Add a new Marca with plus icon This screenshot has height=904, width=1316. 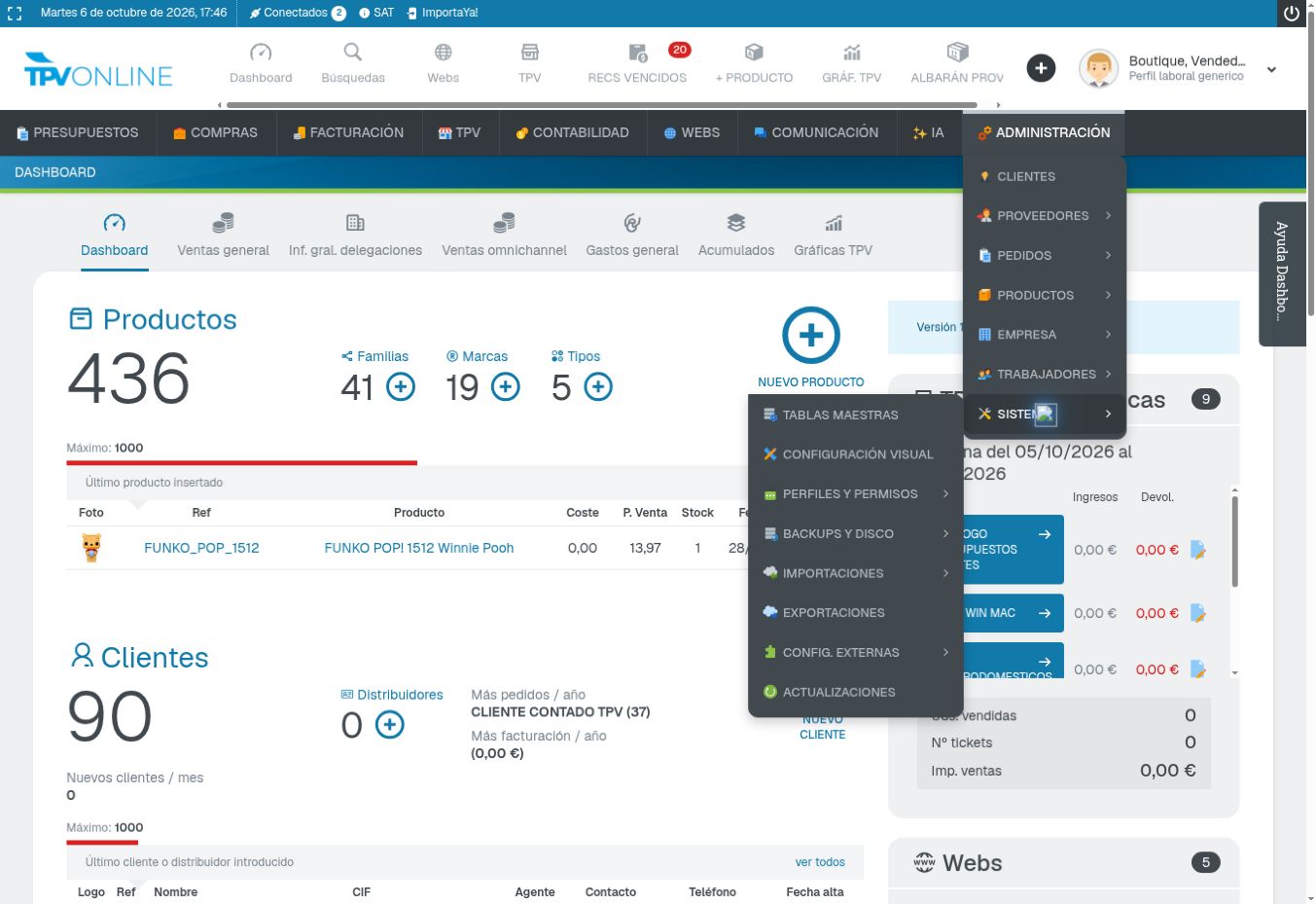tap(506, 387)
